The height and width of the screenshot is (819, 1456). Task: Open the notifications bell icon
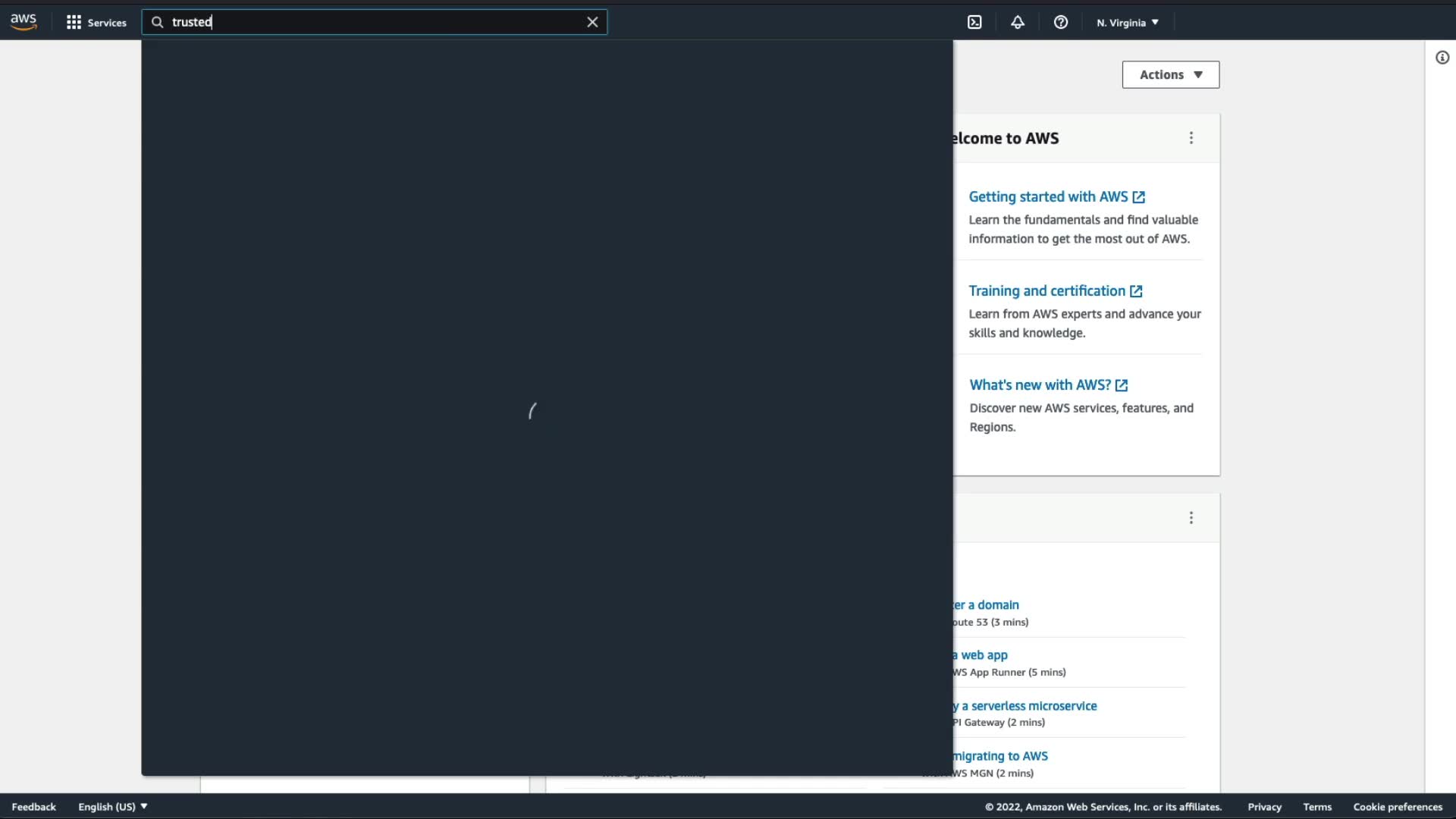pyautogui.click(x=1018, y=23)
